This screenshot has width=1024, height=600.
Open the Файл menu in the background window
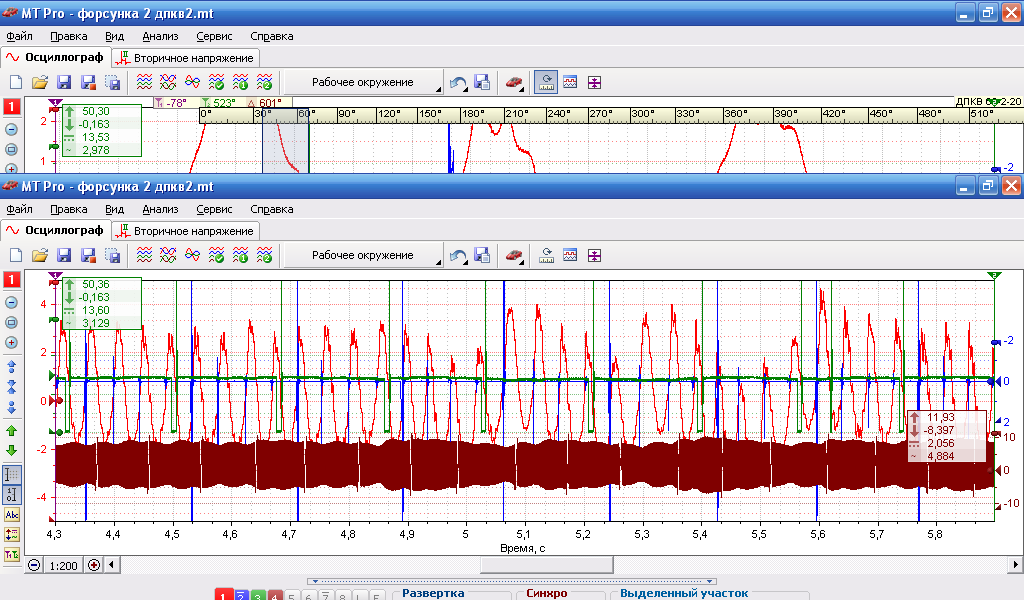pos(19,36)
